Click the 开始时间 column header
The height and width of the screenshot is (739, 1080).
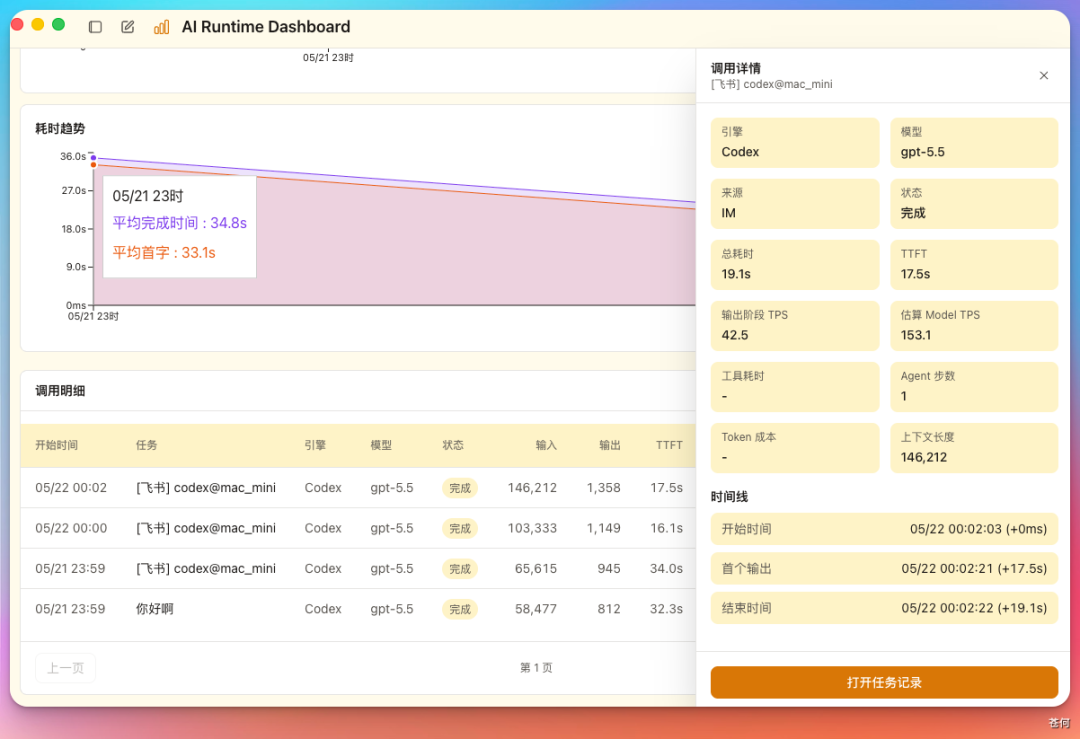[x=56, y=445]
